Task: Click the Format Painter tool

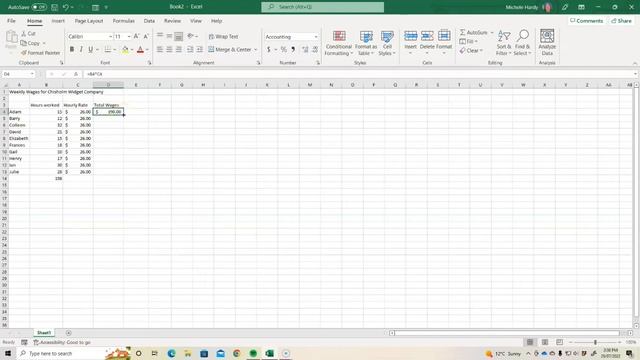Action: click(40, 53)
